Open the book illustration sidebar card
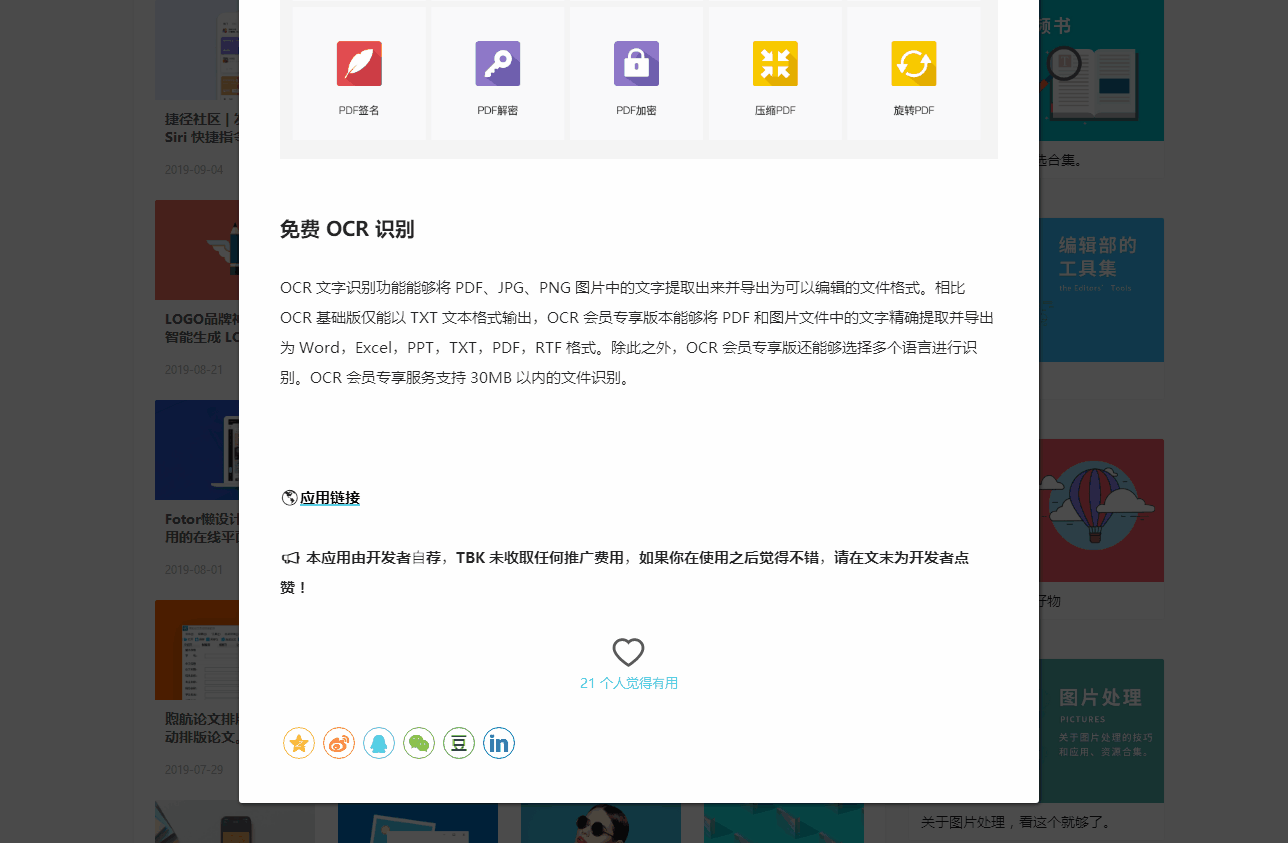The height and width of the screenshot is (843, 1288). pos(1101,70)
